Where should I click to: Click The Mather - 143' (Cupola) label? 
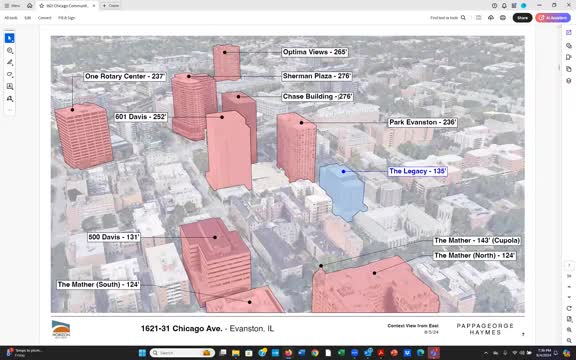tap(477, 241)
